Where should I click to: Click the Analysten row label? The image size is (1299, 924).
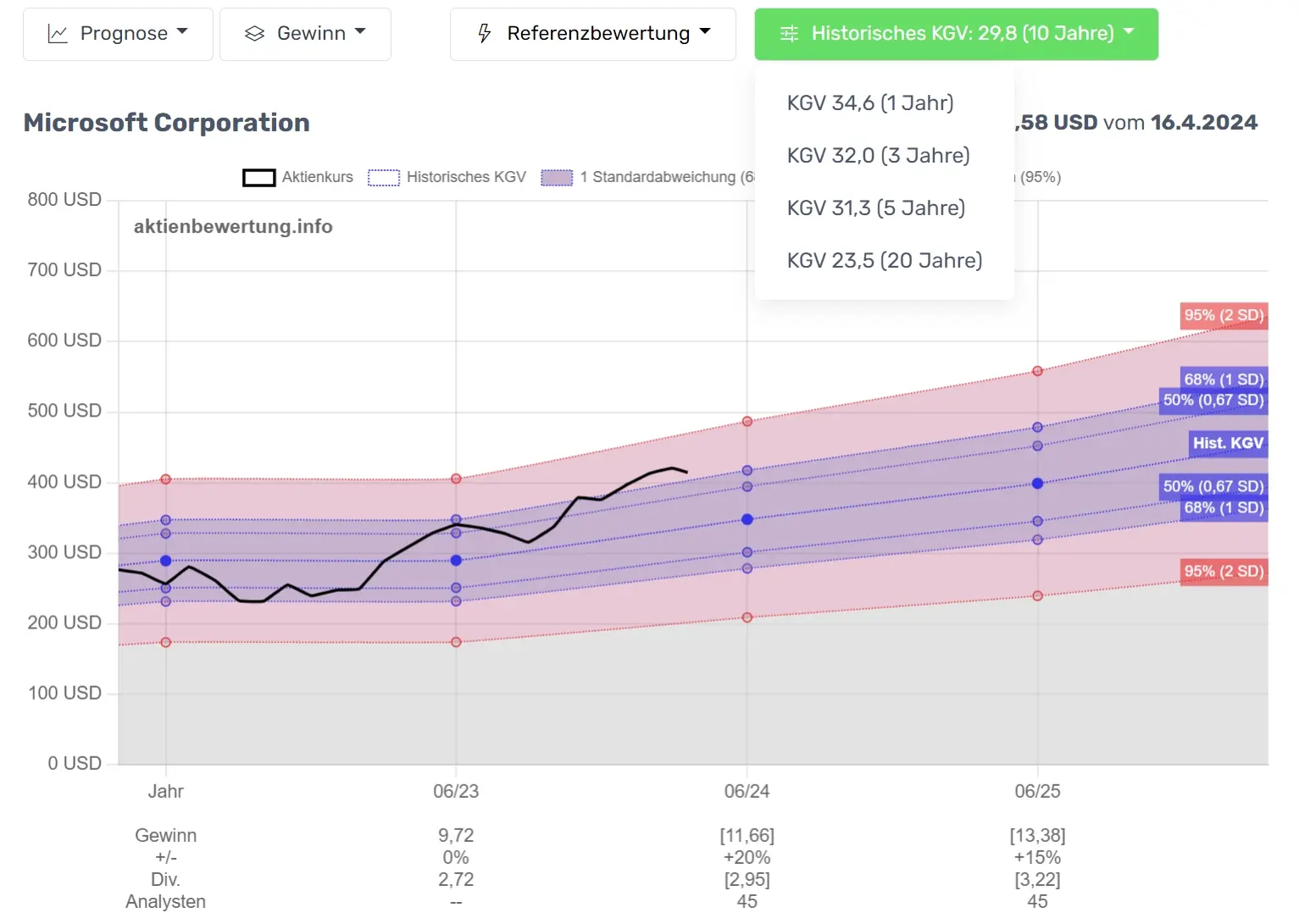click(x=165, y=902)
